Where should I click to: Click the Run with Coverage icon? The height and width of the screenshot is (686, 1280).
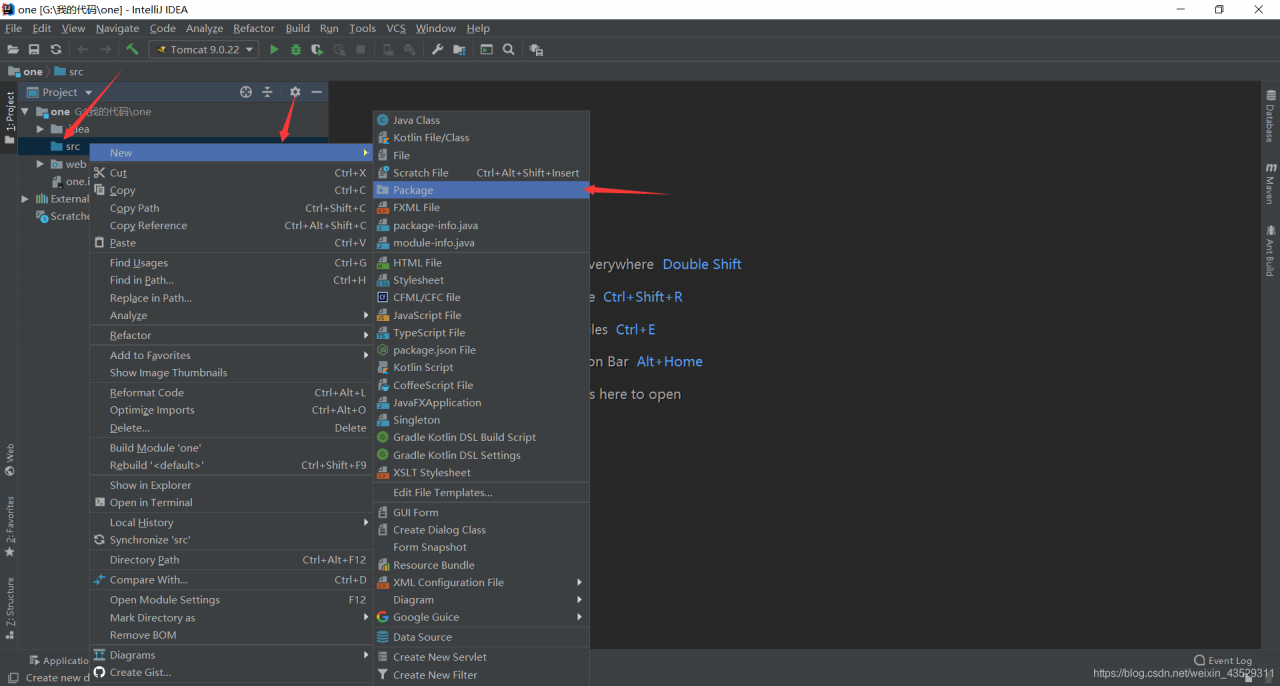click(x=317, y=49)
